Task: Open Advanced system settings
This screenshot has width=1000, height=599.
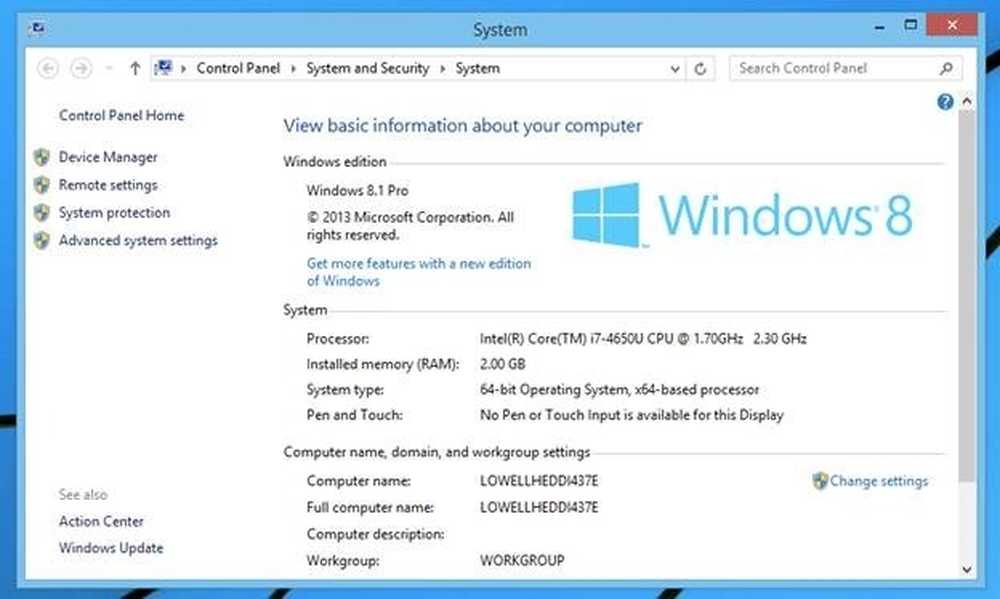Action: 138,240
